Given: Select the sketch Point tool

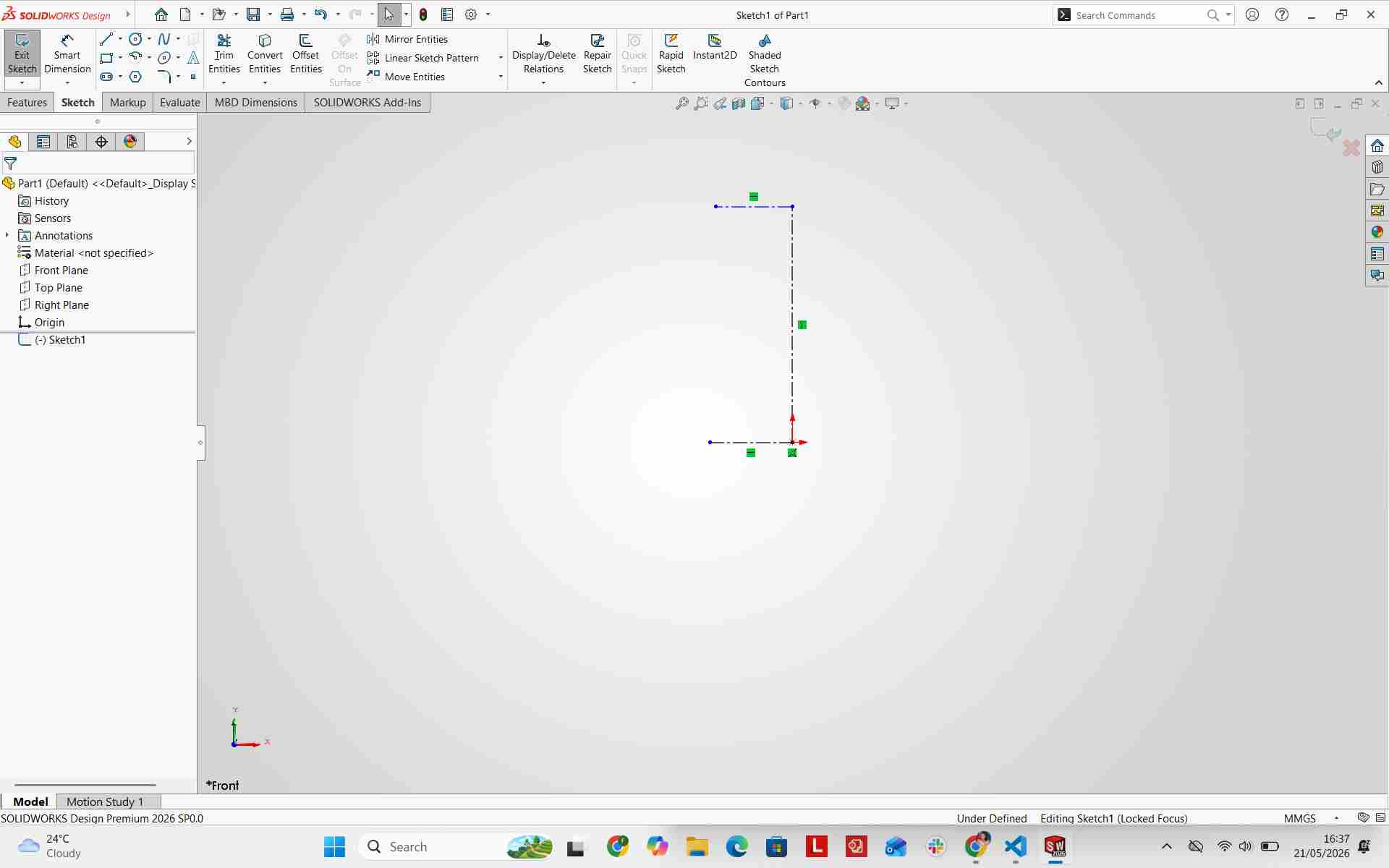Looking at the screenshot, I should pyautogui.click(x=193, y=77).
